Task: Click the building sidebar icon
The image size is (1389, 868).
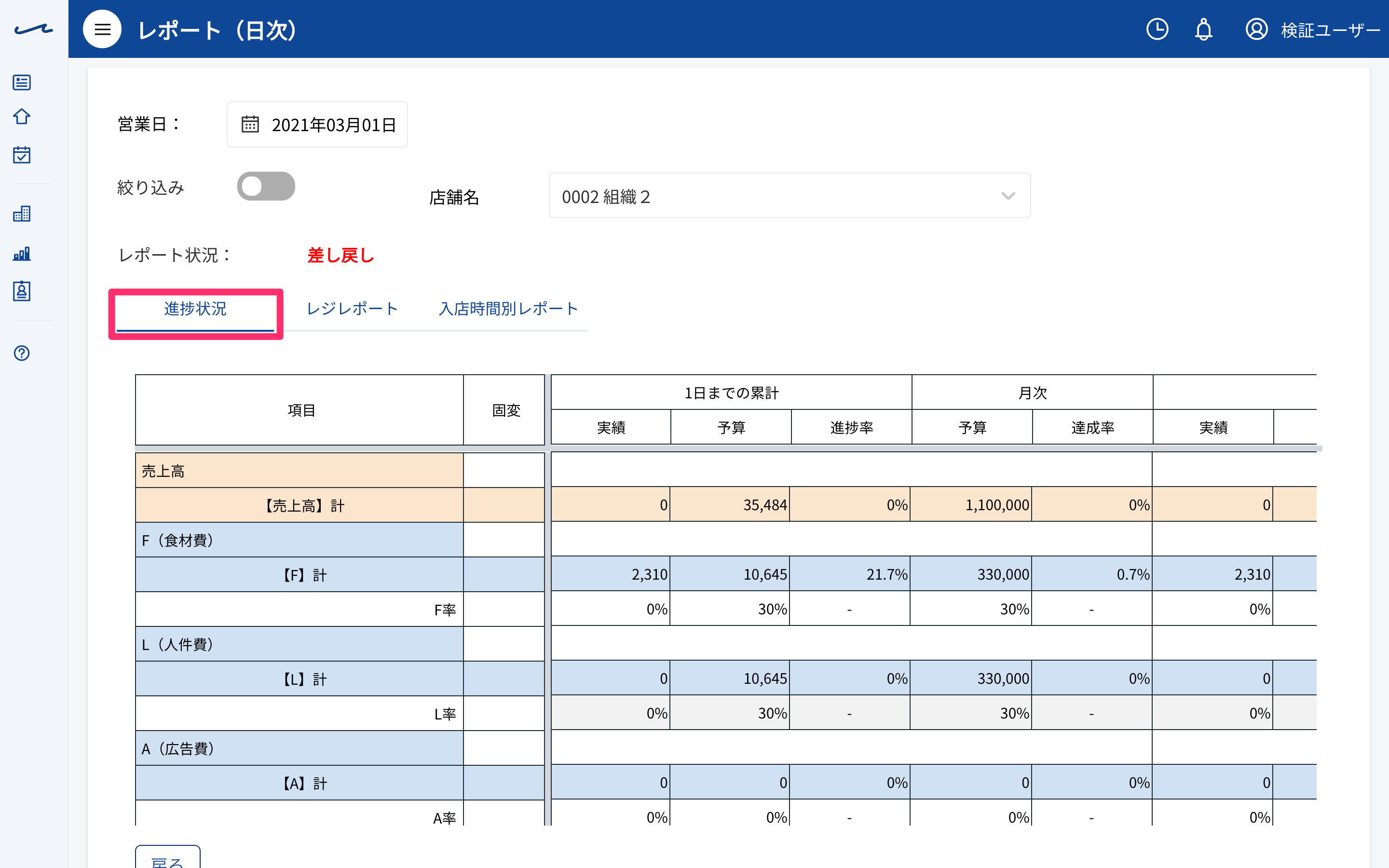Action: coord(22,214)
